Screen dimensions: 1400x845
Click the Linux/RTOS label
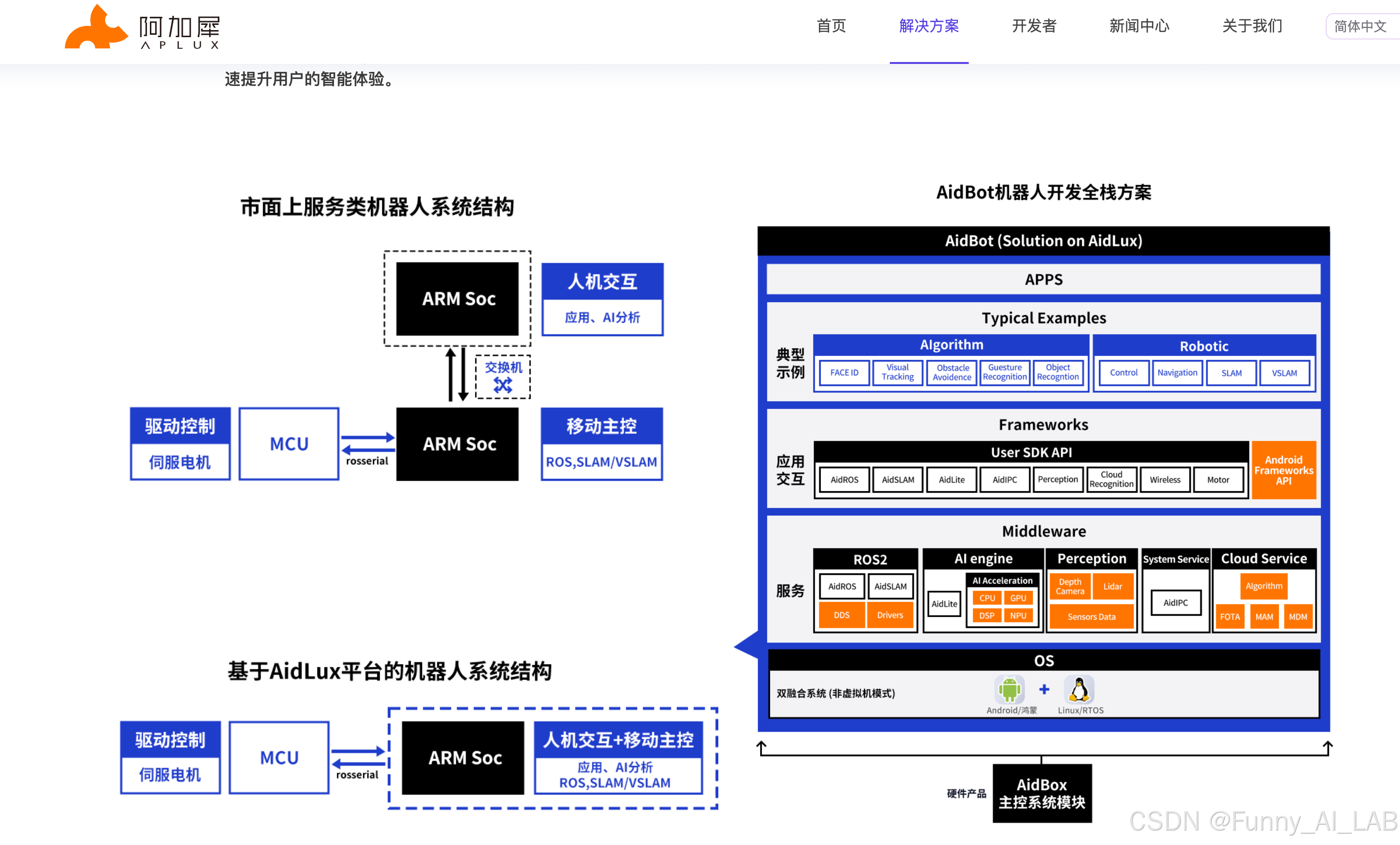1080,710
